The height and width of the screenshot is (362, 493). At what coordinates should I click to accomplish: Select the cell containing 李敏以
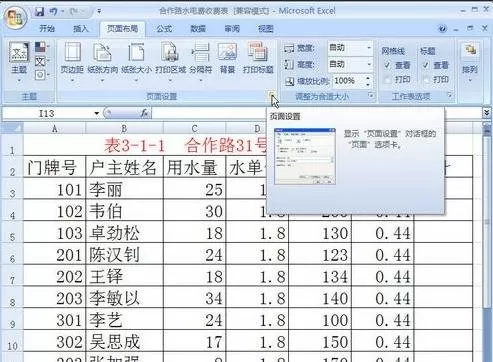click(x=124, y=298)
